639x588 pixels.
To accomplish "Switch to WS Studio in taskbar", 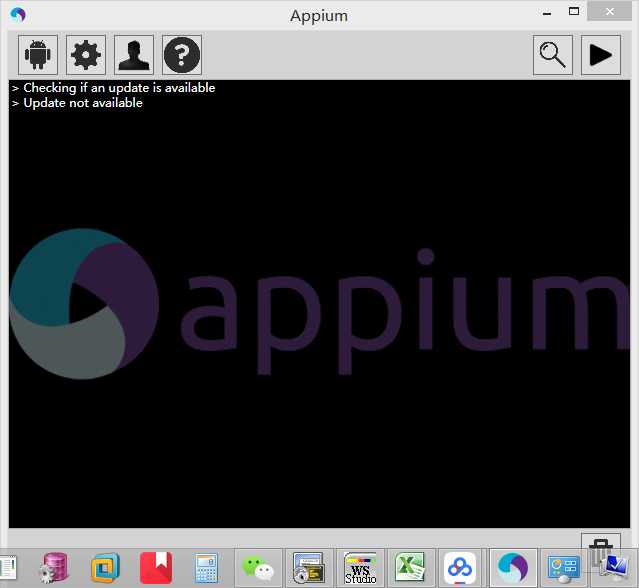I will (360, 568).
